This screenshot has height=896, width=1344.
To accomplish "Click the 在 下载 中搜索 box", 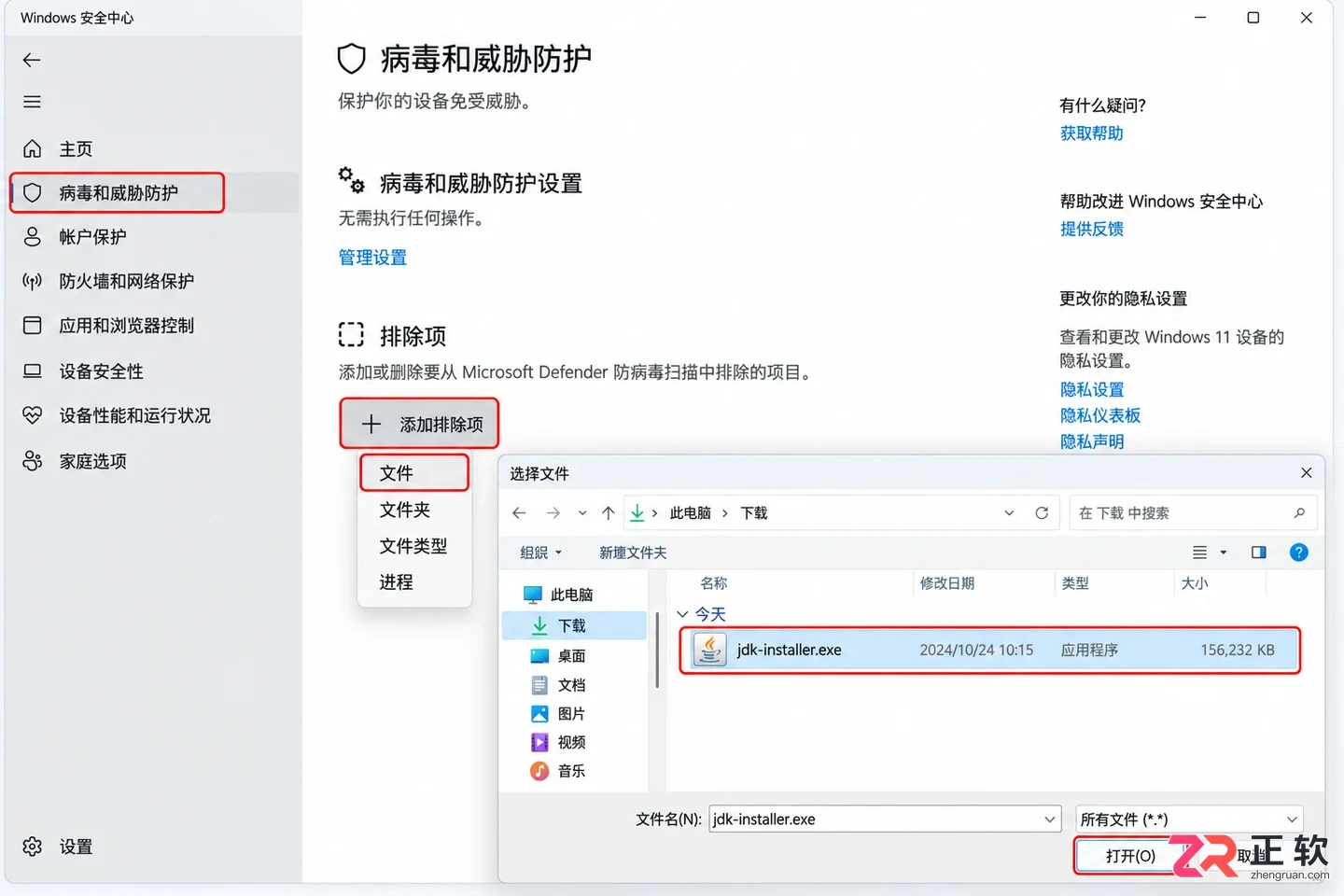I will tap(1192, 512).
